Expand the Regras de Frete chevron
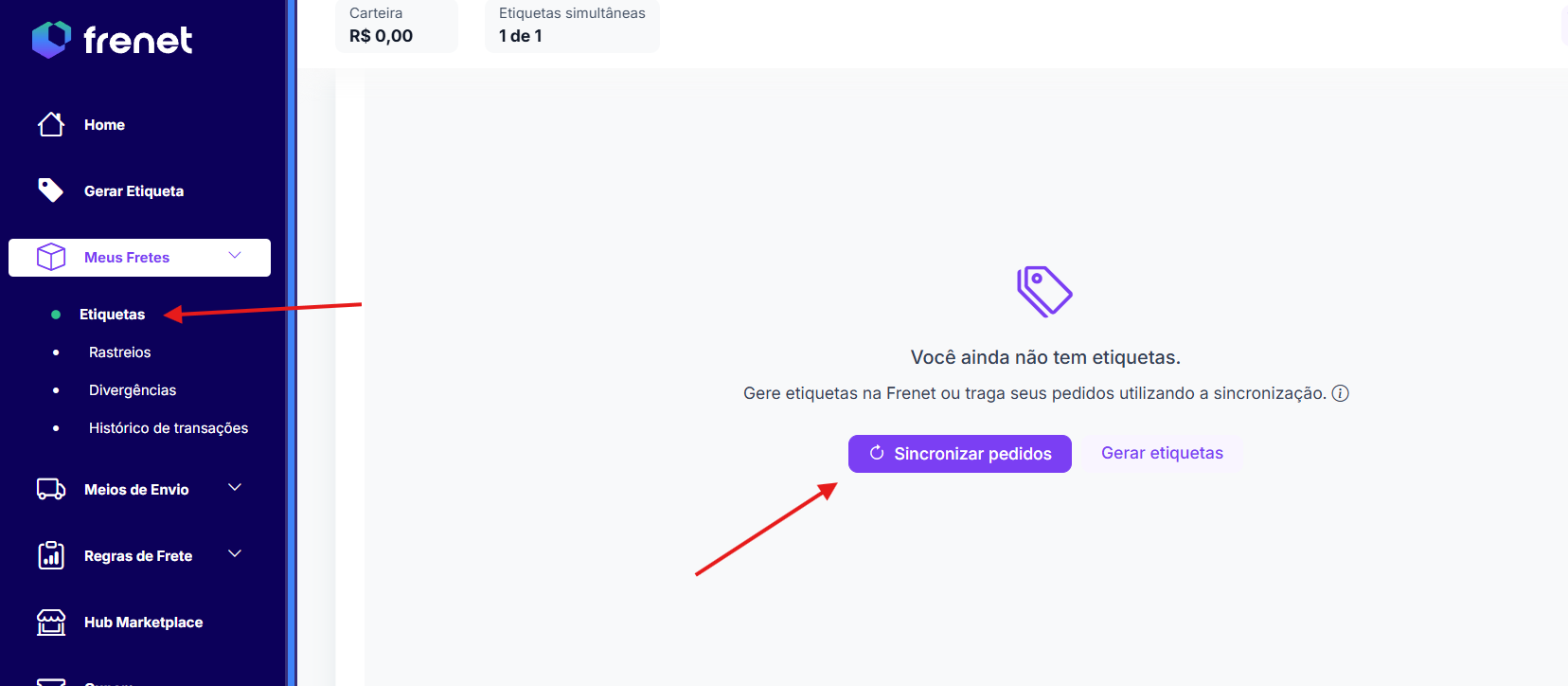This screenshot has width=1568, height=686. click(235, 554)
